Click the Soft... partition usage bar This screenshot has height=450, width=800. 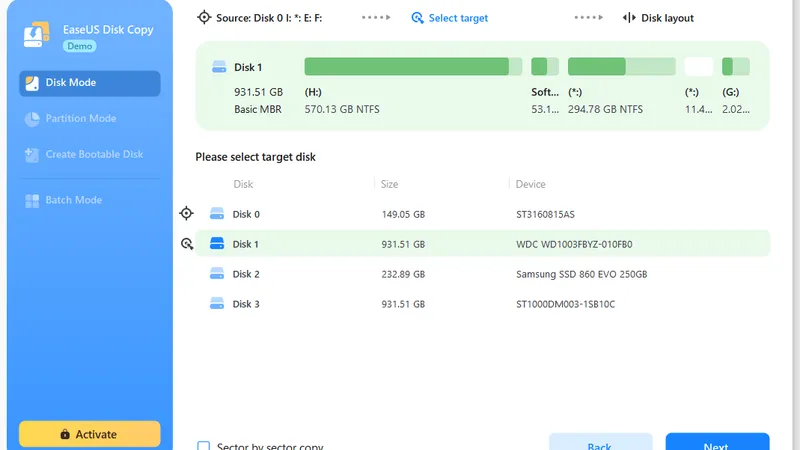point(545,66)
